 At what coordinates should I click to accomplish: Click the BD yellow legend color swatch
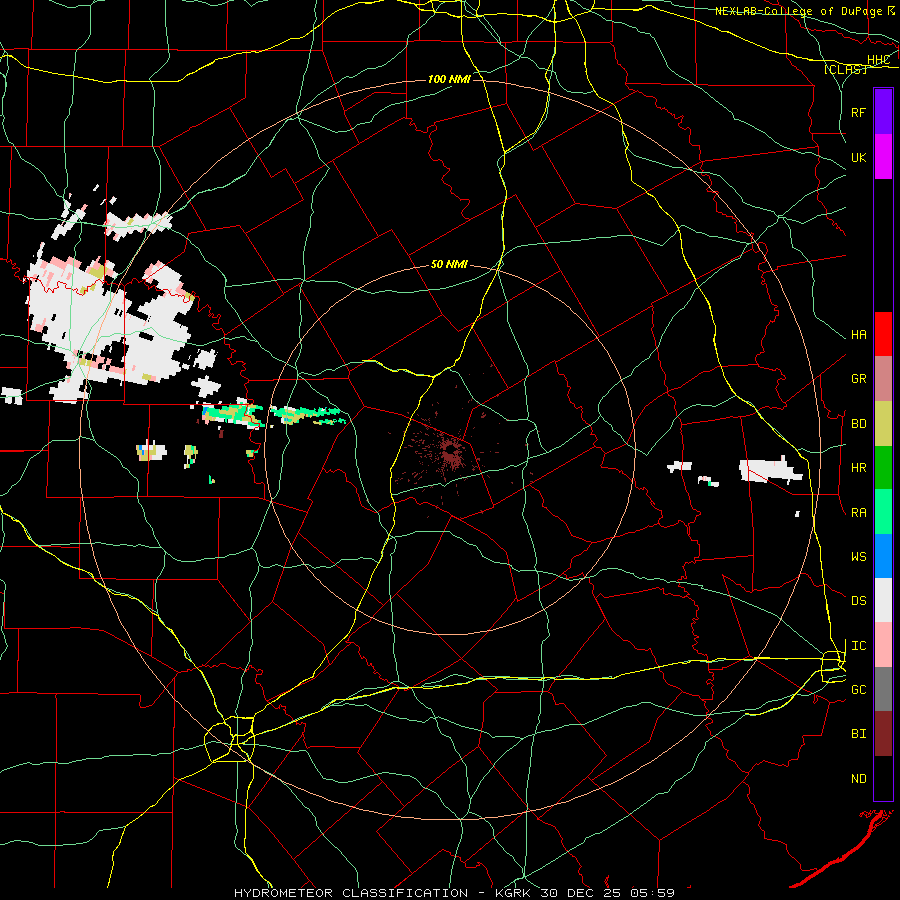(x=883, y=424)
